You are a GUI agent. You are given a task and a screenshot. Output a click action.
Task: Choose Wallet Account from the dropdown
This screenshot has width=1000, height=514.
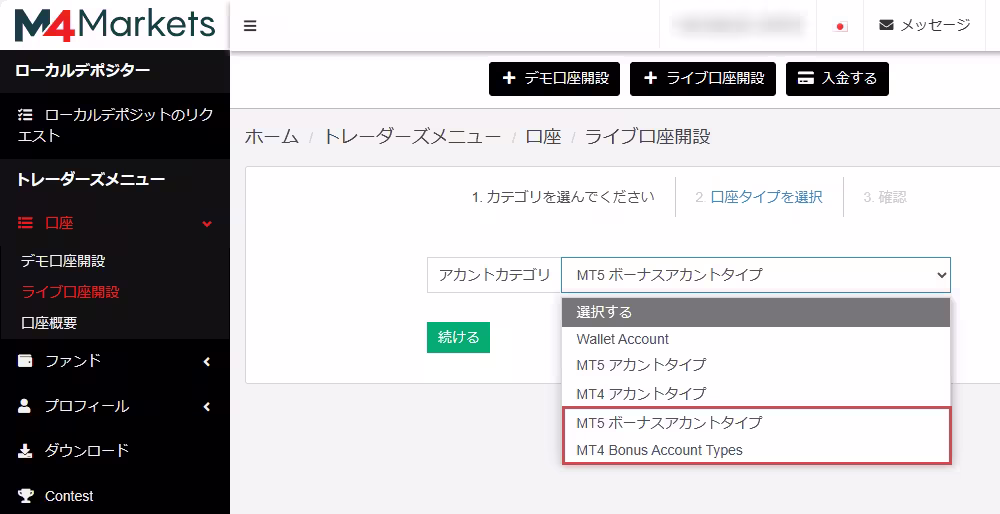756,339
